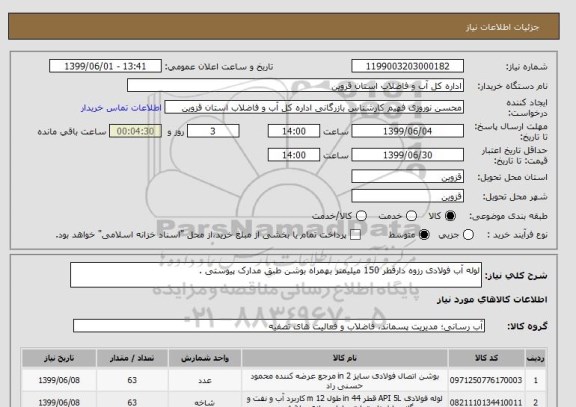Click the general need description text box
This screenshot has height=407, width=576.
(276, 275)
